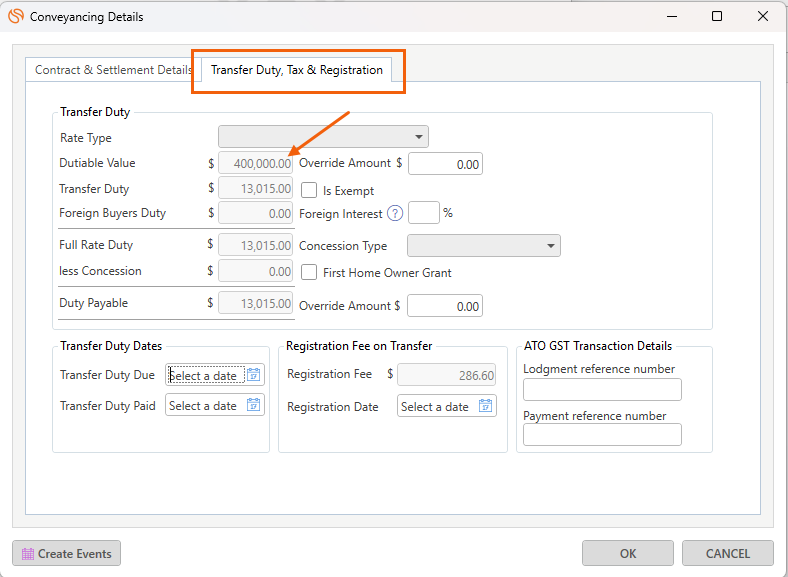Click the Foreign Buyers Duty 0.00 value

255,213
